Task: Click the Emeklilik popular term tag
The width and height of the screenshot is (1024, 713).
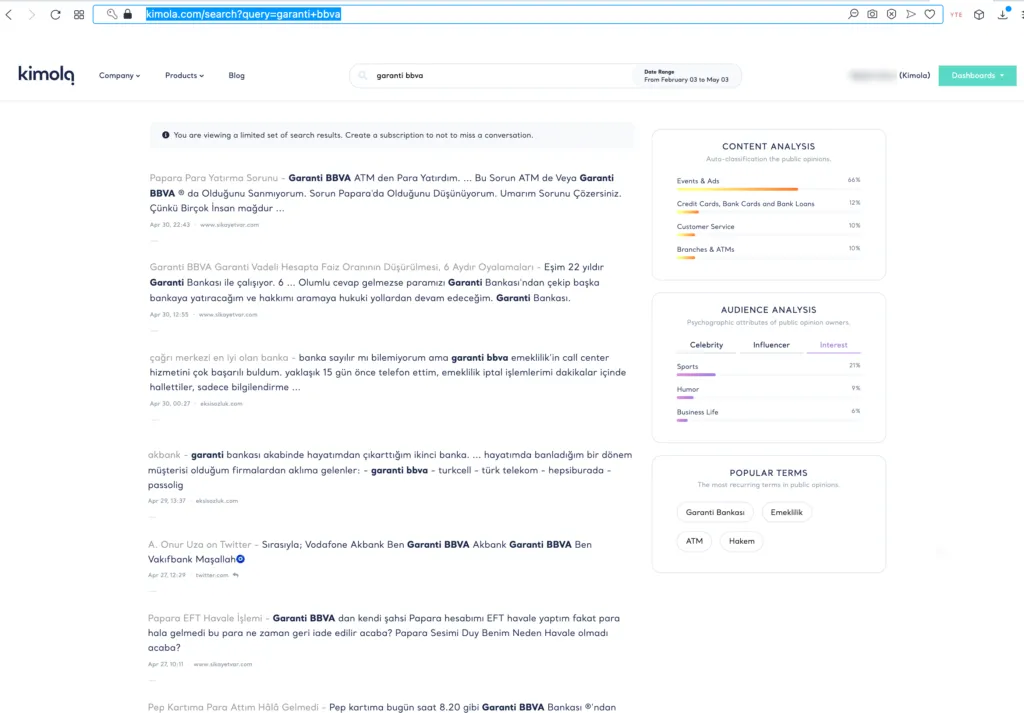Action: pos(786,512)
